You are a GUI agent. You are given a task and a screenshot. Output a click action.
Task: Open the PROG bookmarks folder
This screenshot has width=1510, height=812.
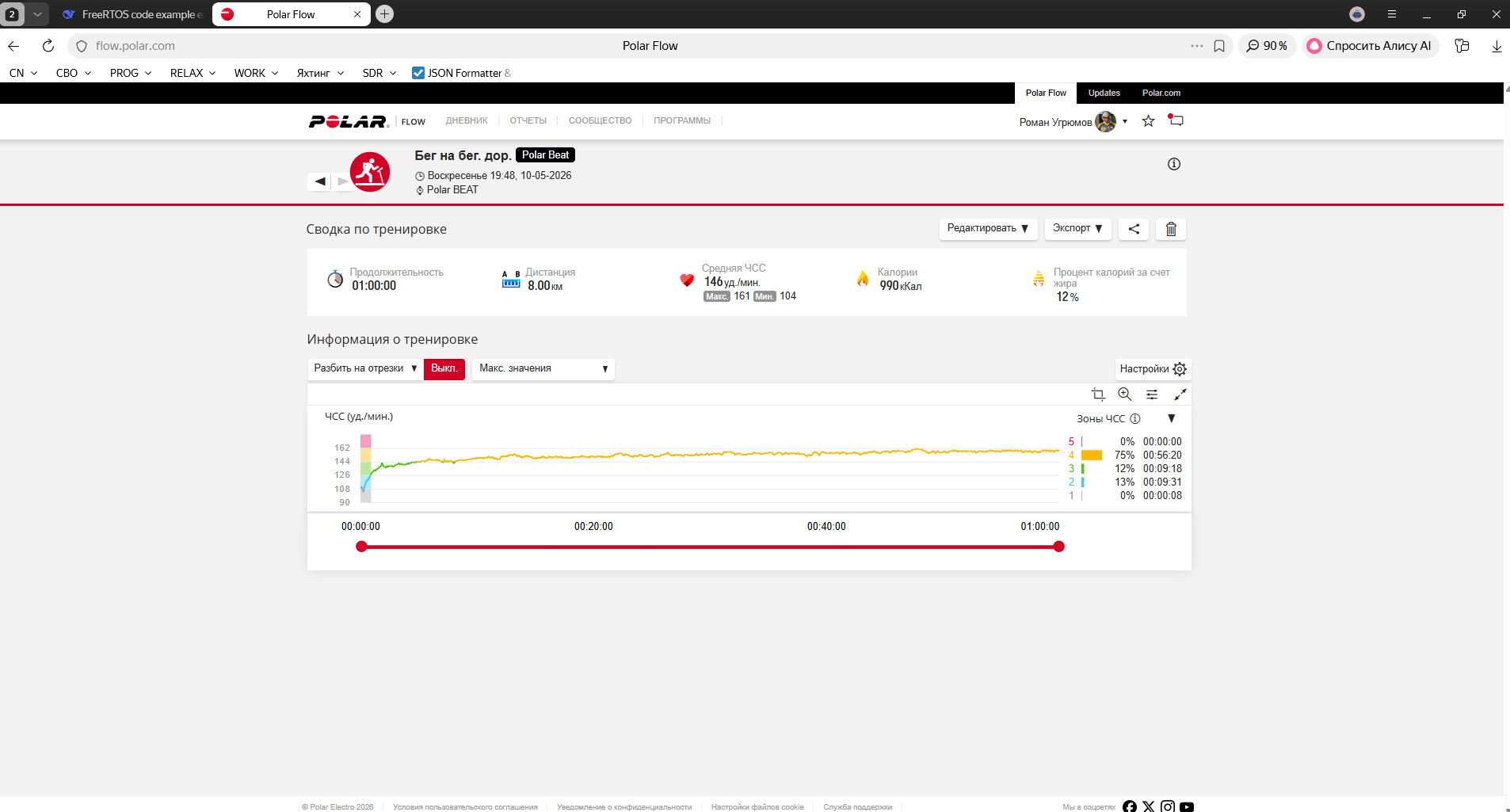131,73
